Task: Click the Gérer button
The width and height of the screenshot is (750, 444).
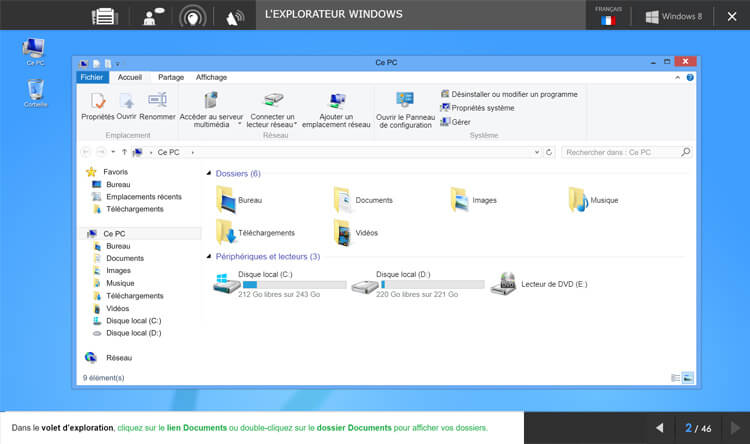Action: (455, 122)
